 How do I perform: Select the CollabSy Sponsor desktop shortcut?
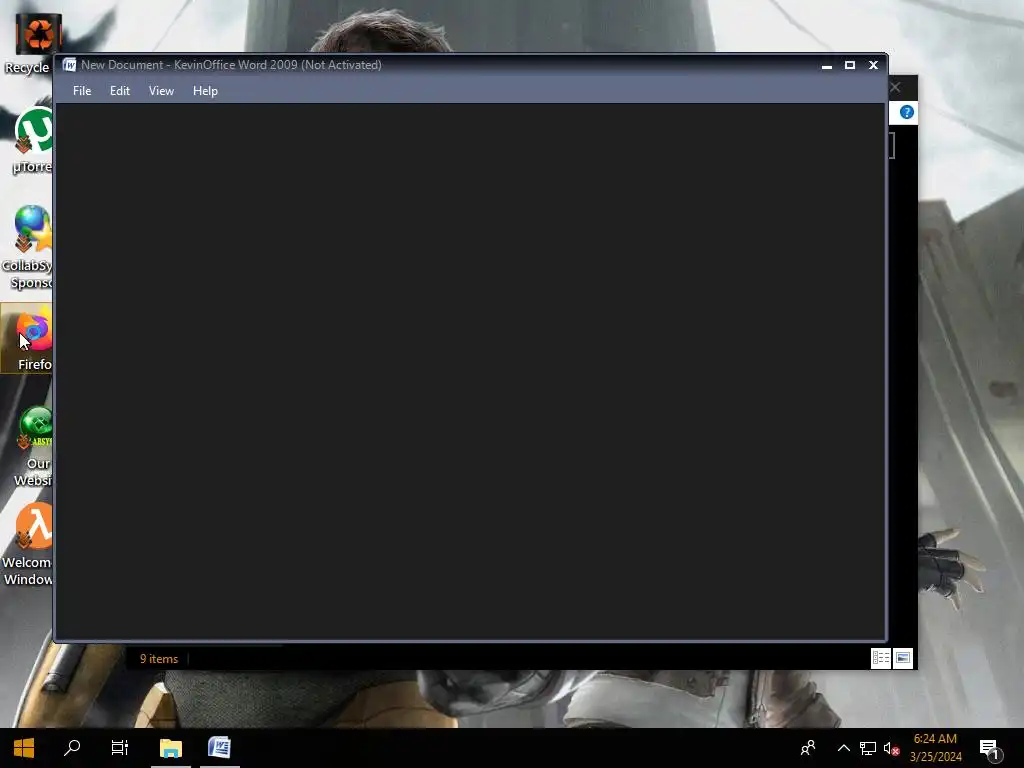pyautogui.click(x=27, y=248)
